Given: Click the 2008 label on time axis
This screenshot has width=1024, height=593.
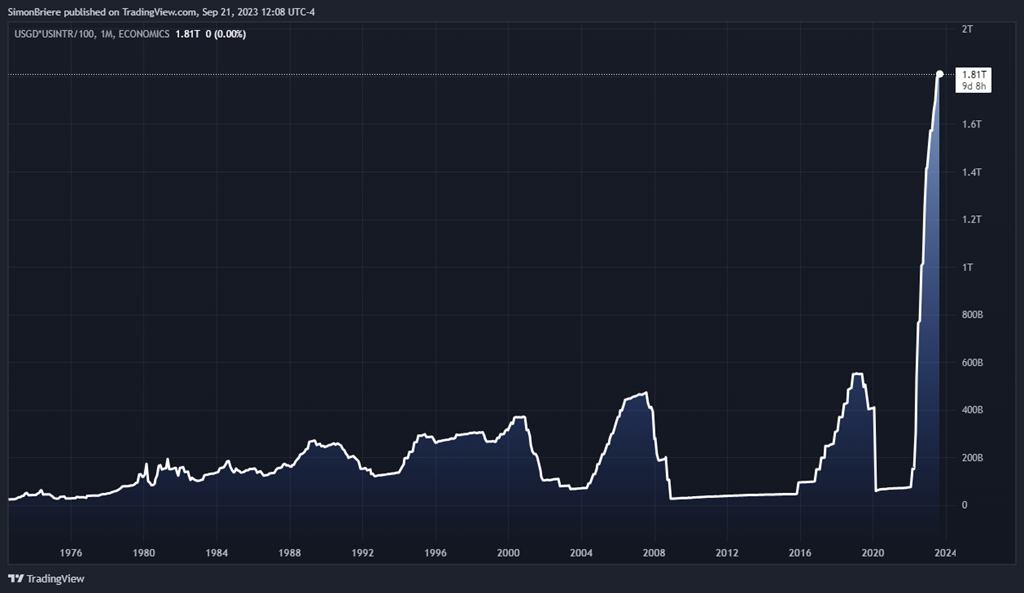Looking at the screenshot, I should (654, 552).
